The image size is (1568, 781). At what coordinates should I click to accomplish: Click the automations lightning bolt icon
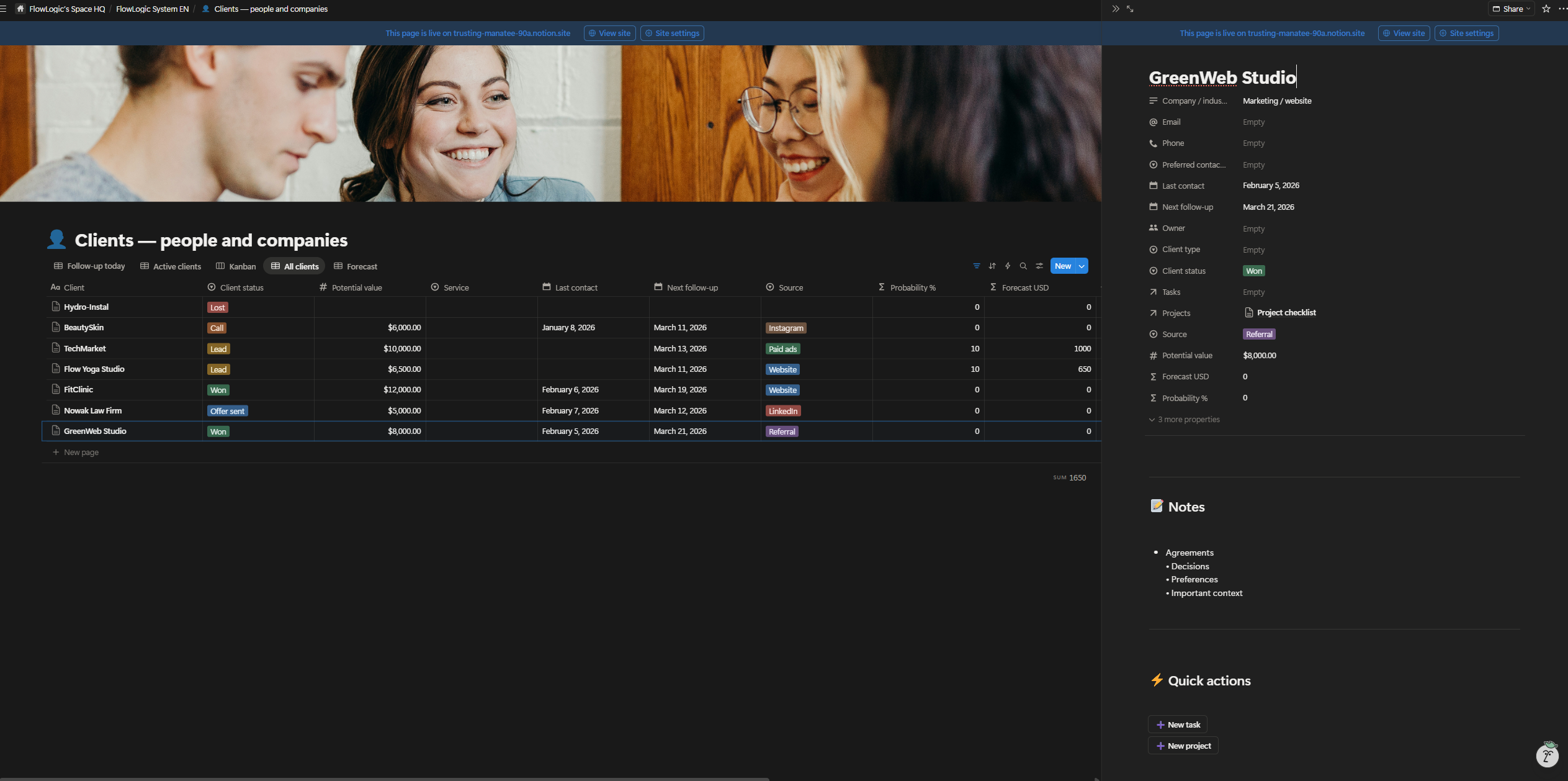pyautogui.click(x=1007, y=266)
